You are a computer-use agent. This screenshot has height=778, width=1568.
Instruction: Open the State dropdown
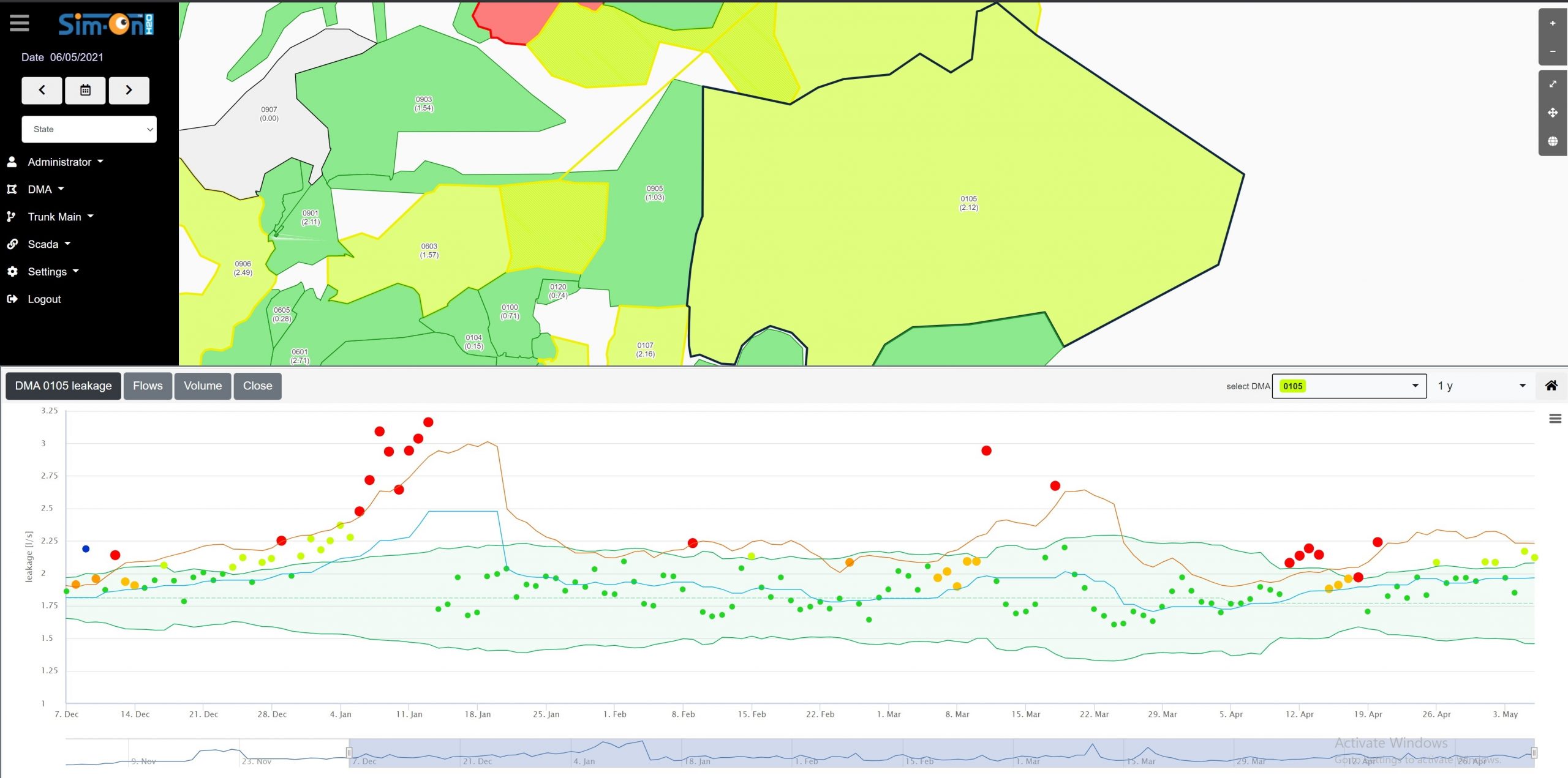[x=89, y=129]
